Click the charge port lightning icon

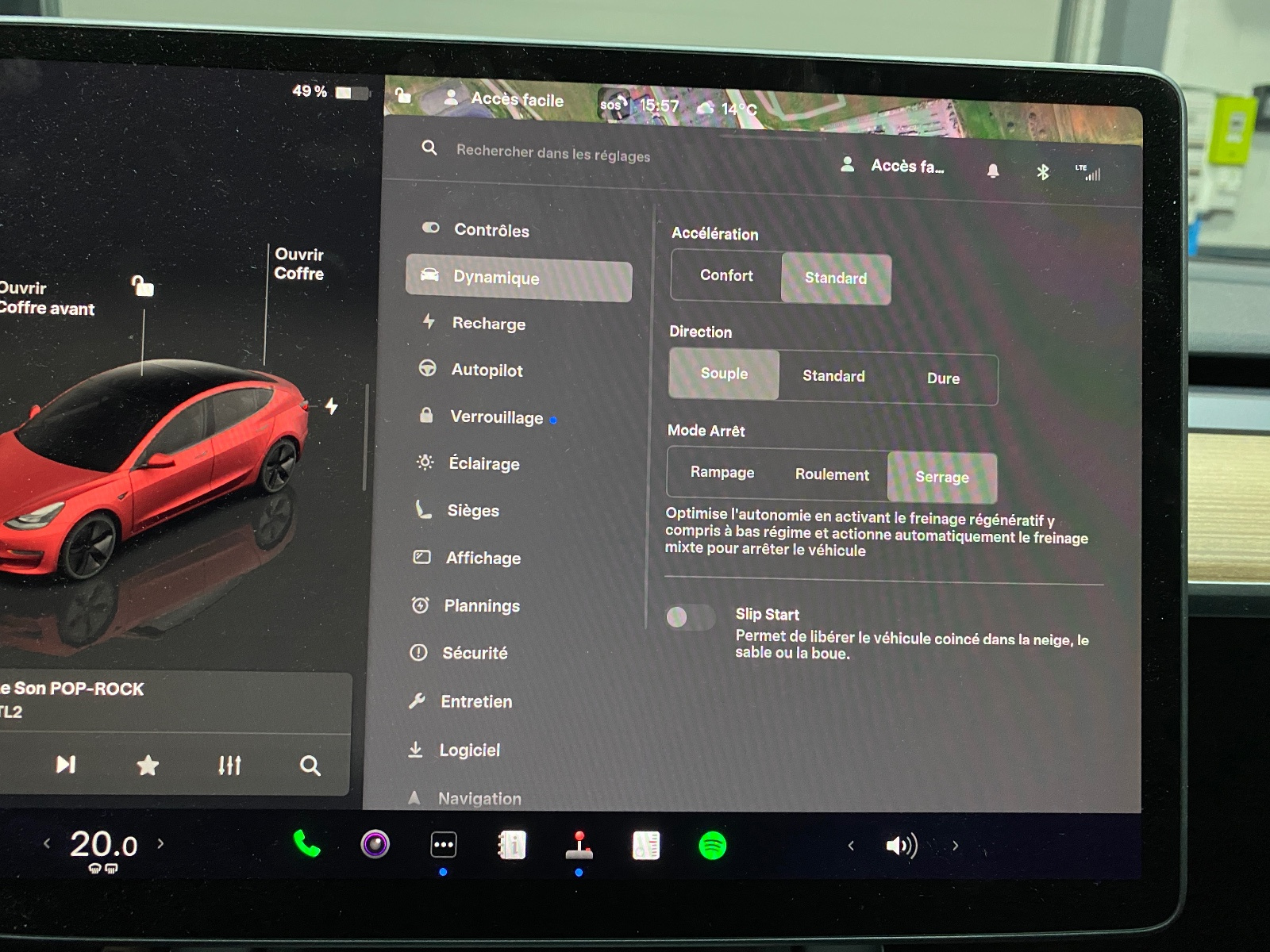pos(332,406)
